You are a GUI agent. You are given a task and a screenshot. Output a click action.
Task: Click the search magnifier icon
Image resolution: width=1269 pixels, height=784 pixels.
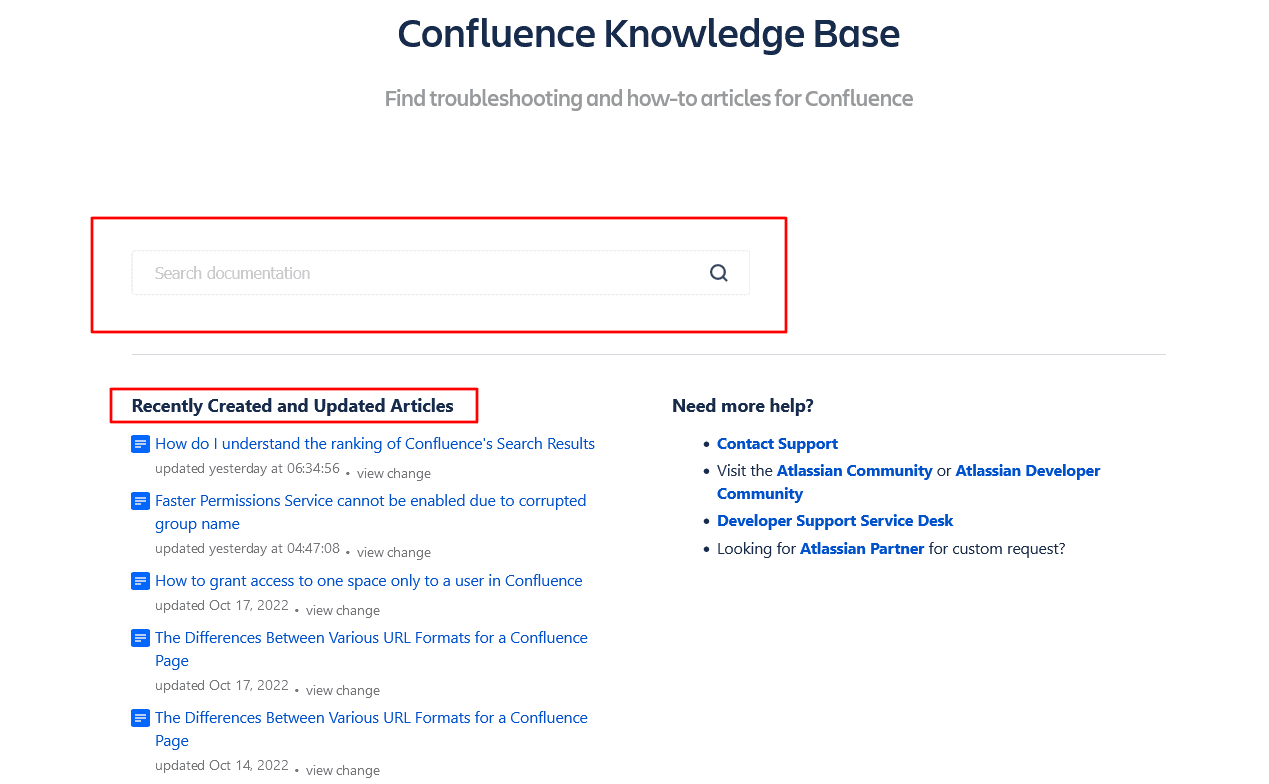[x=718, y=273]
